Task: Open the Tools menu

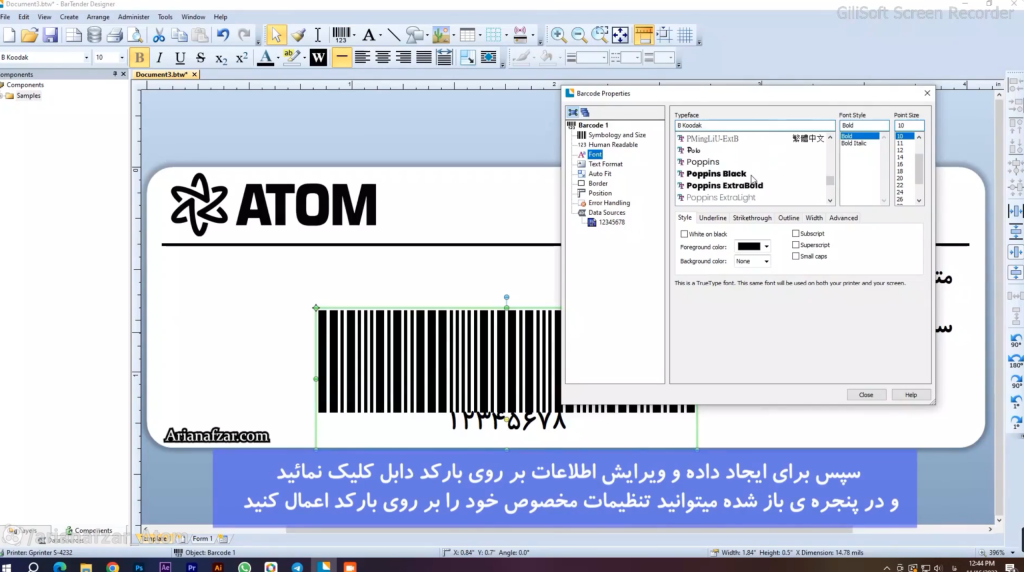Action: click(x=165, y=17)
